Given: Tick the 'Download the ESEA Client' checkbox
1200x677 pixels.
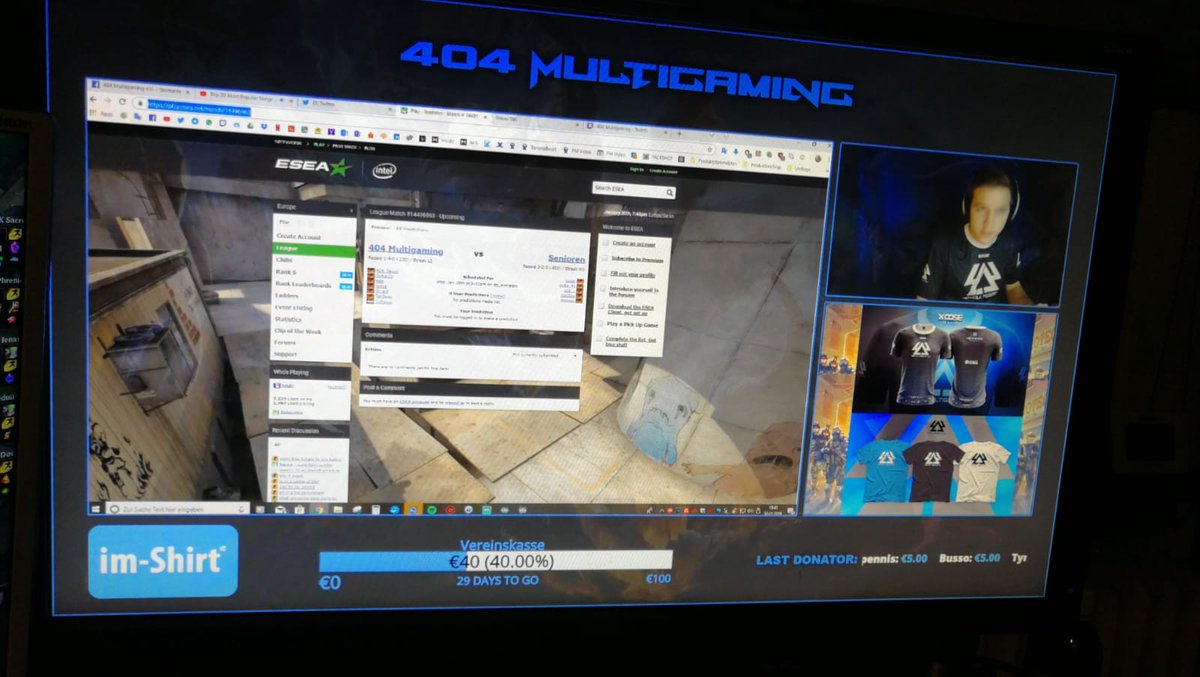Looking at the screenshot, I should pyautogui.click(x=604, y=308).
